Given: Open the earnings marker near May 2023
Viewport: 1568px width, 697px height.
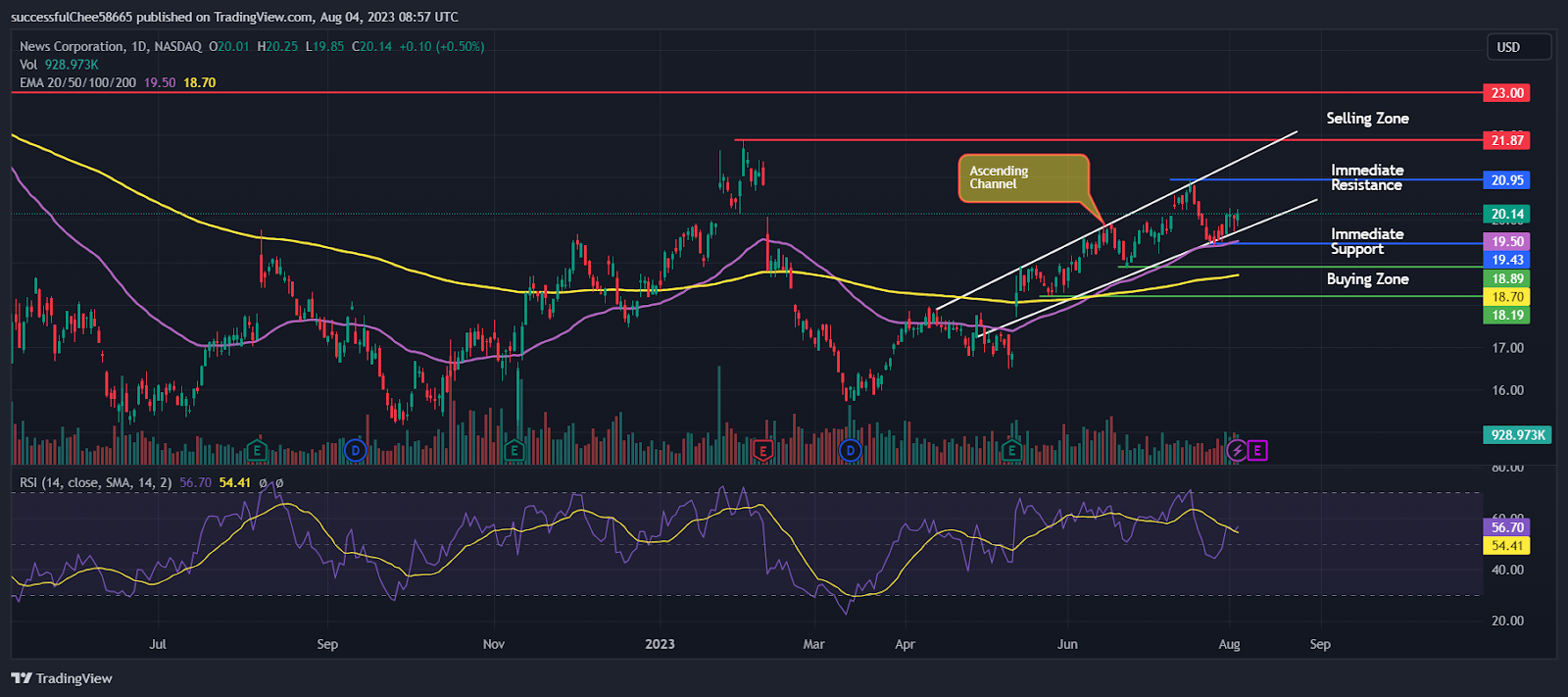Looking at the screenshot, I should click(1012, 451).
